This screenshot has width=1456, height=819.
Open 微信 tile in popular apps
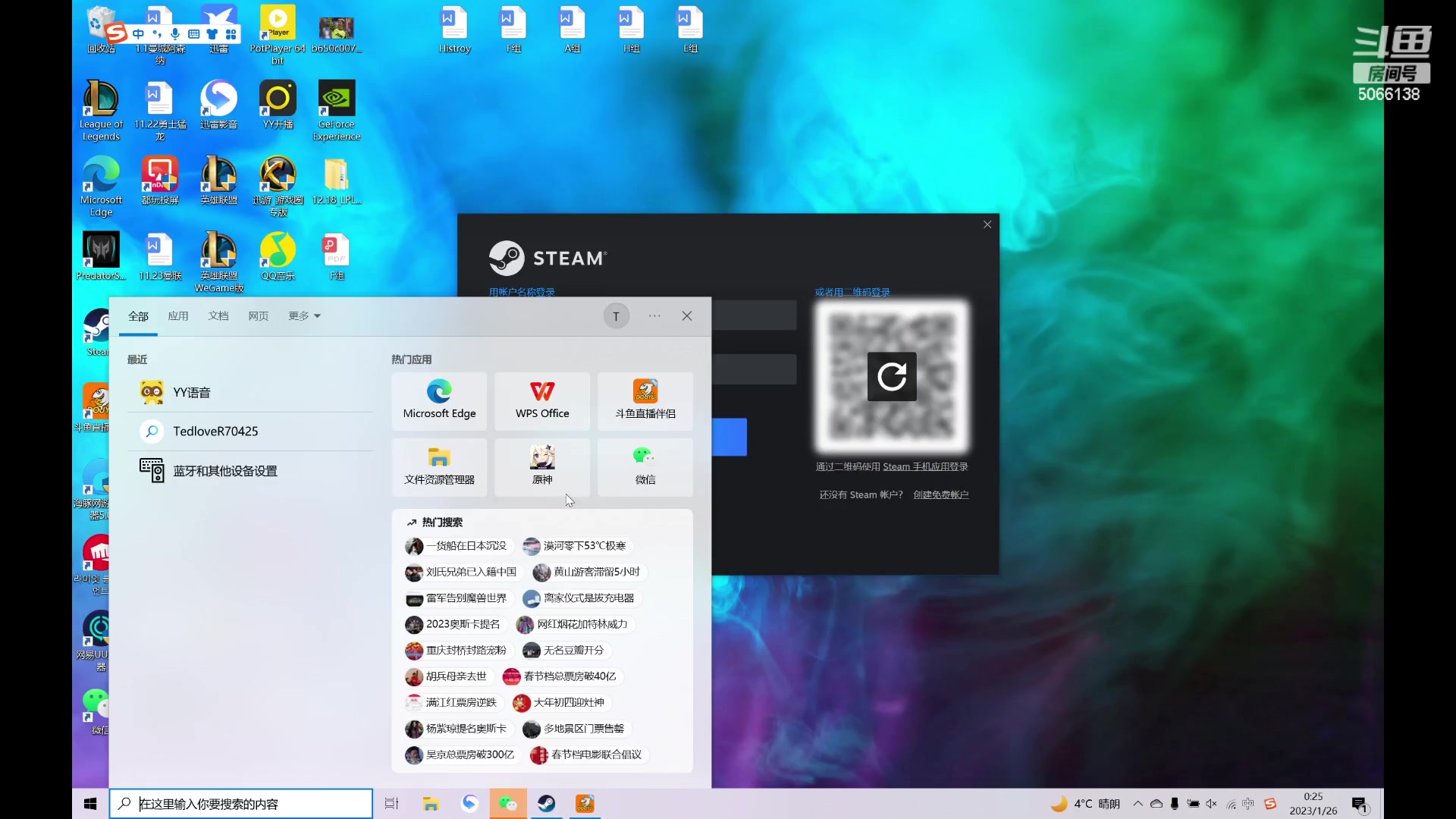coord(645,467)
